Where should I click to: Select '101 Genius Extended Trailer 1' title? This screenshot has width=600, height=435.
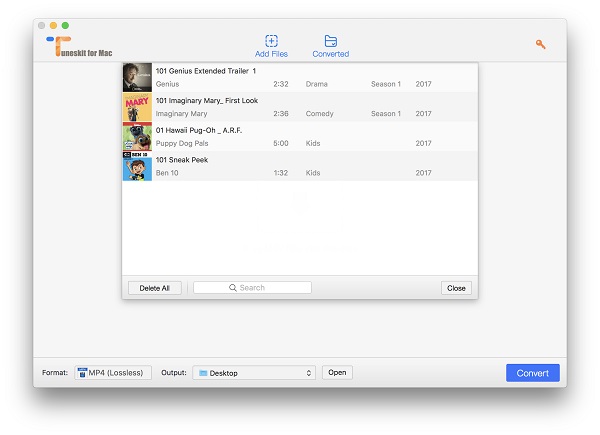[206, 71]
